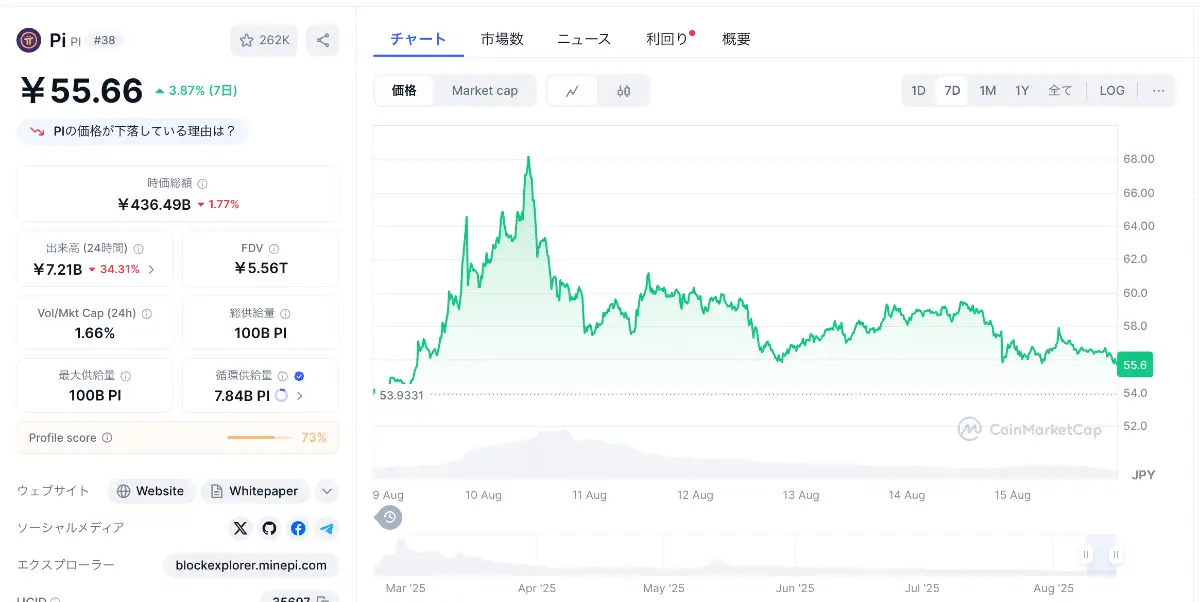The image size is (1200, 602).
Task: Toggle LOG scale on the chart
Action: (x=1112, y=90)
